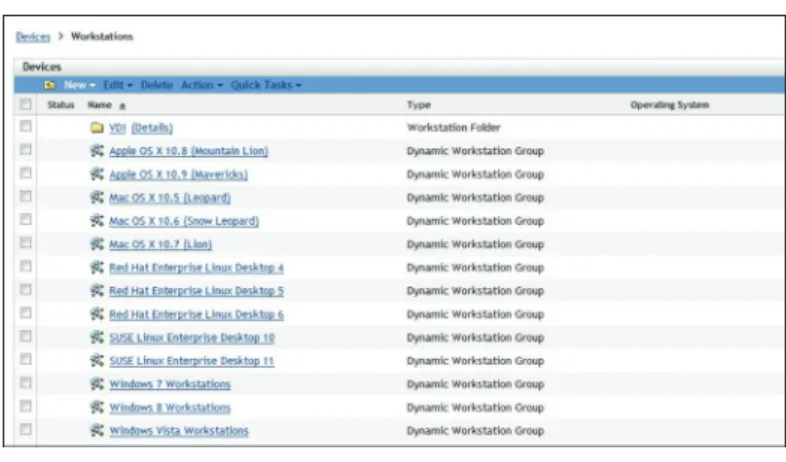The height and width of the screenshot is (462, 786).
Task: Sort by the Name column header
Action: click(99, 105)
